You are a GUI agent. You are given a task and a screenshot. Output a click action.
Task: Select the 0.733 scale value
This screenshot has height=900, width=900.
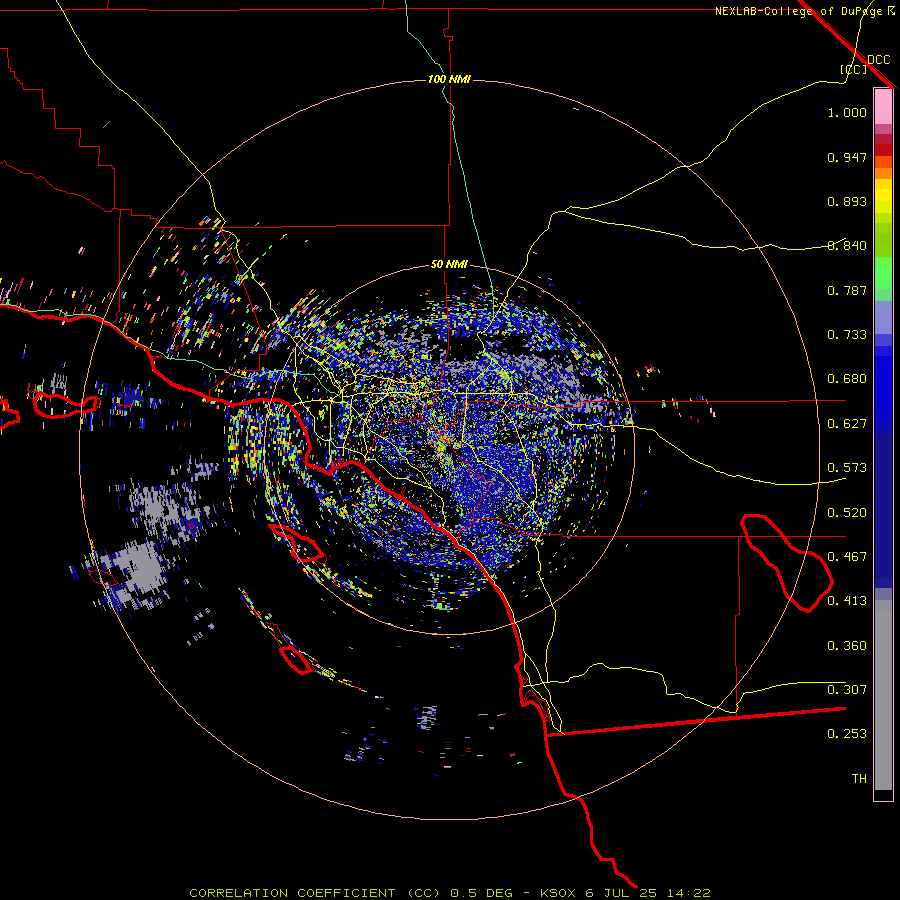(847, 335)
